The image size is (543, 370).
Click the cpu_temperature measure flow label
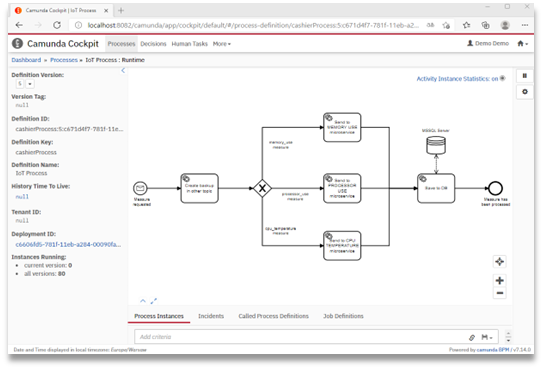pyautogui.click(x=281, y=231)
